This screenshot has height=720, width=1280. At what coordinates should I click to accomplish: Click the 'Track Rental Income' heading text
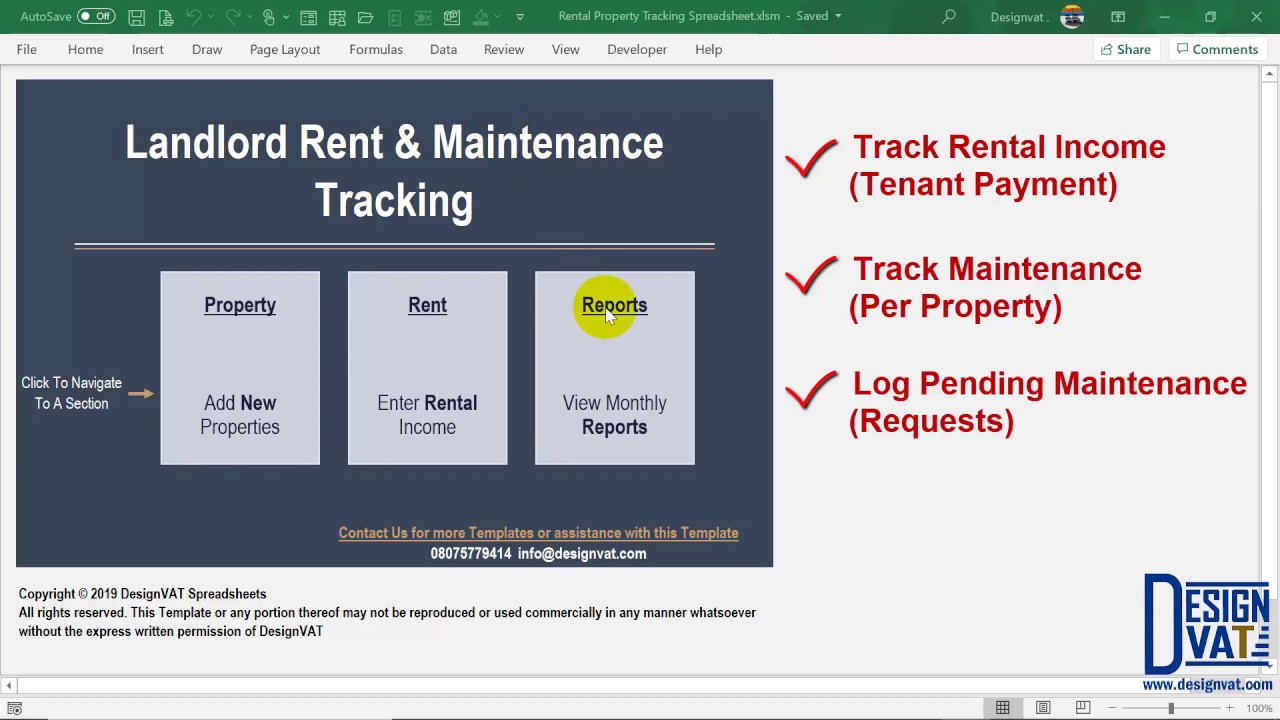tap(1009, 147)
